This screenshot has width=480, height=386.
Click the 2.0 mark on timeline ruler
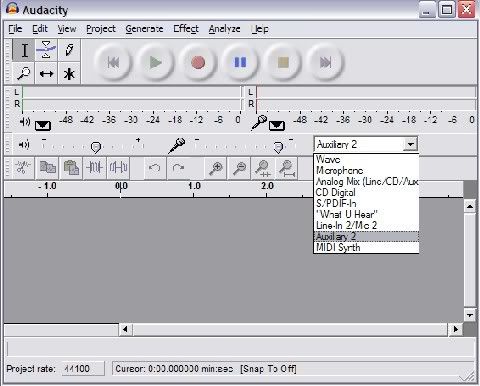(267, 186)
